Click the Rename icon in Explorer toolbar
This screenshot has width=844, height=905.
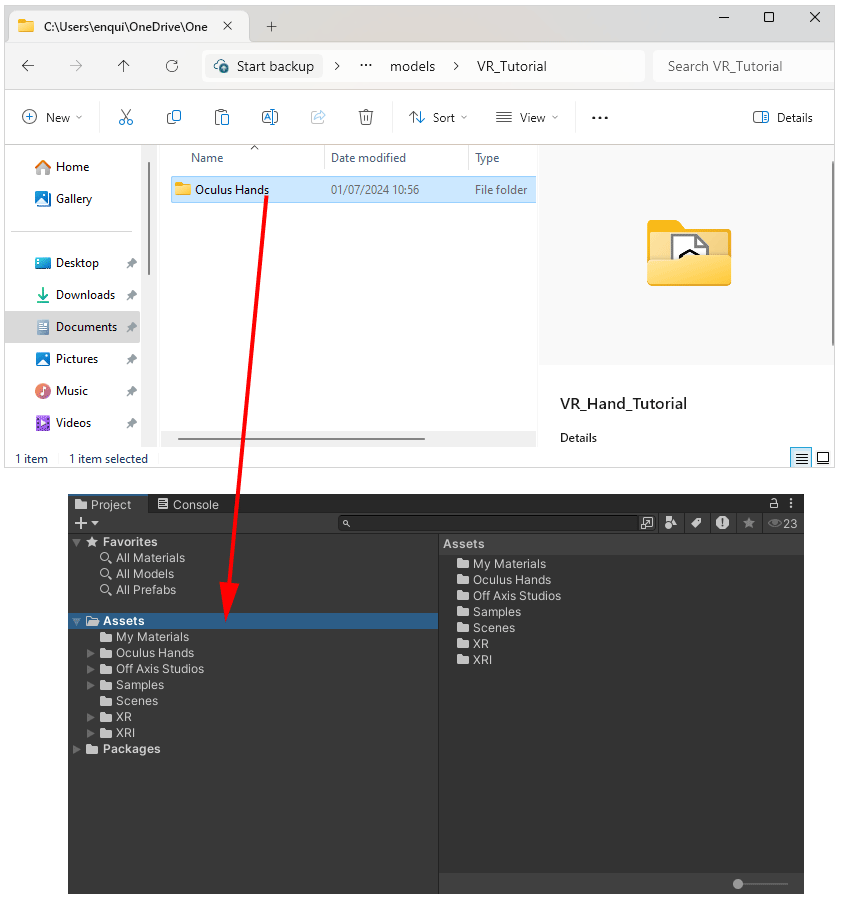pyautogui.click(x=270, y=117)
